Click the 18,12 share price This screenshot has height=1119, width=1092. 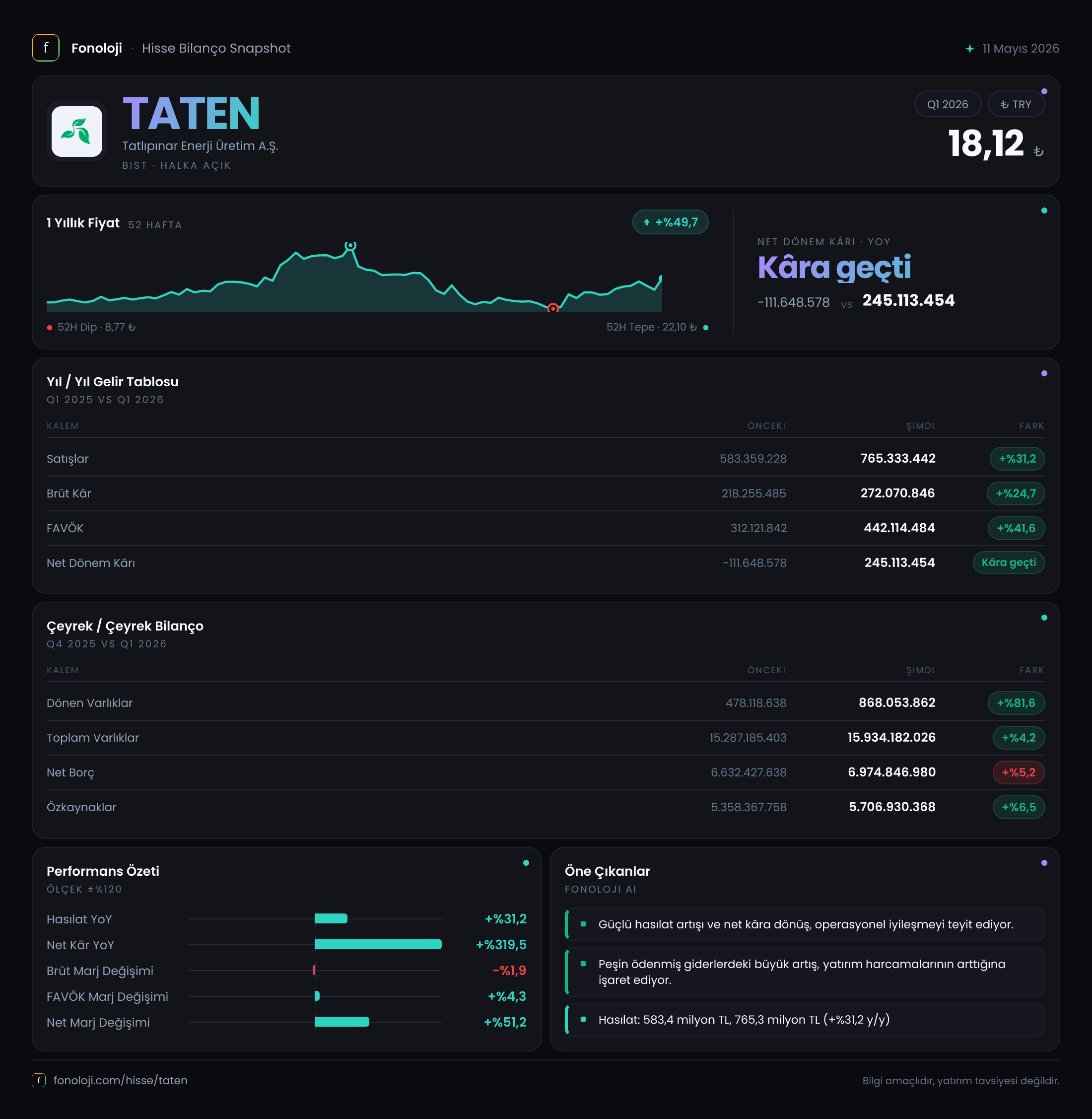(986, 143)
